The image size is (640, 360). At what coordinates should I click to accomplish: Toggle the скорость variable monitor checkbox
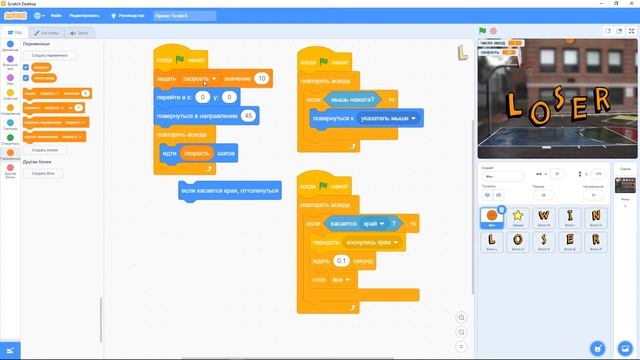(x=26, y=67)
